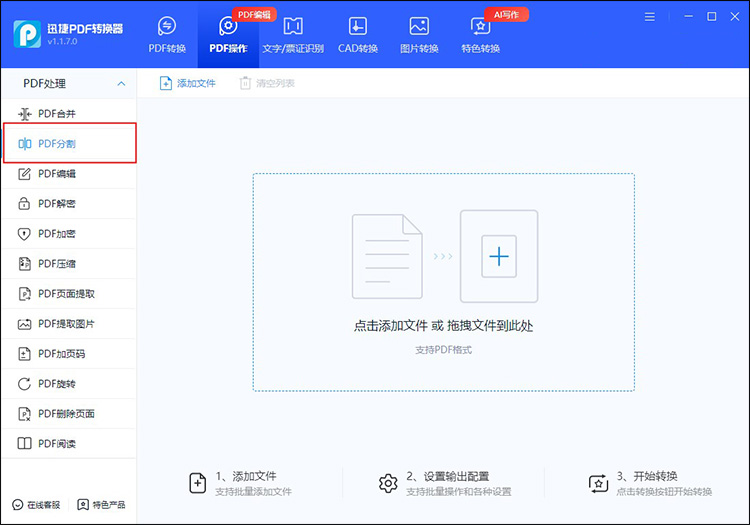750x525 pixels.
Task: Click the PDF删除页面 icon
Action: [24, 414]
